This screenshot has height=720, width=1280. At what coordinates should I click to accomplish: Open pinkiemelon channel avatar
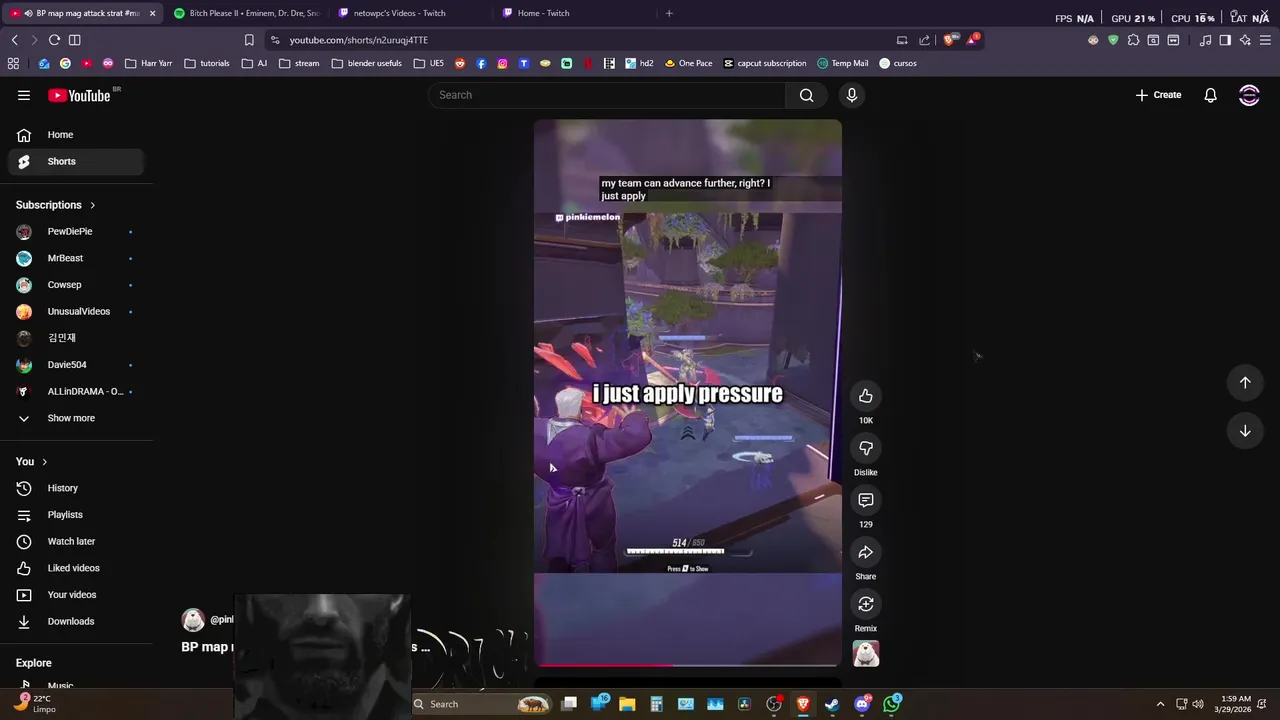pos(193,620)
